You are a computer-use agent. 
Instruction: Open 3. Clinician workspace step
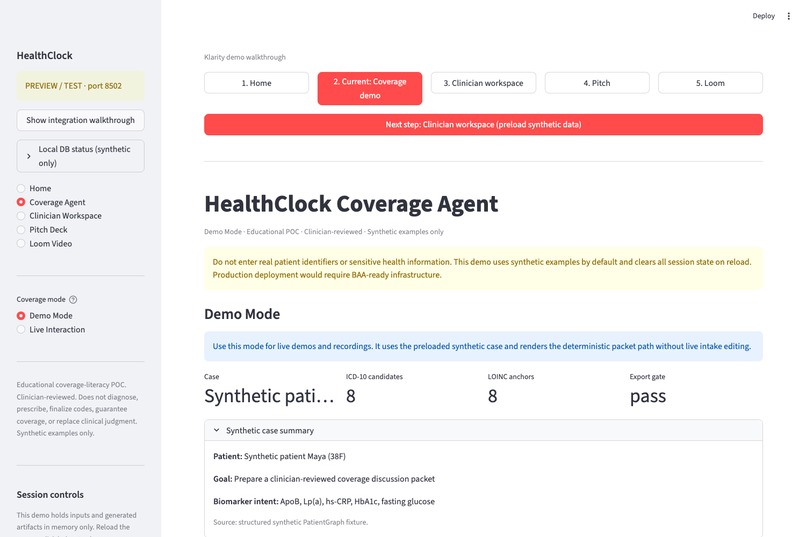[x=483, y=83]
